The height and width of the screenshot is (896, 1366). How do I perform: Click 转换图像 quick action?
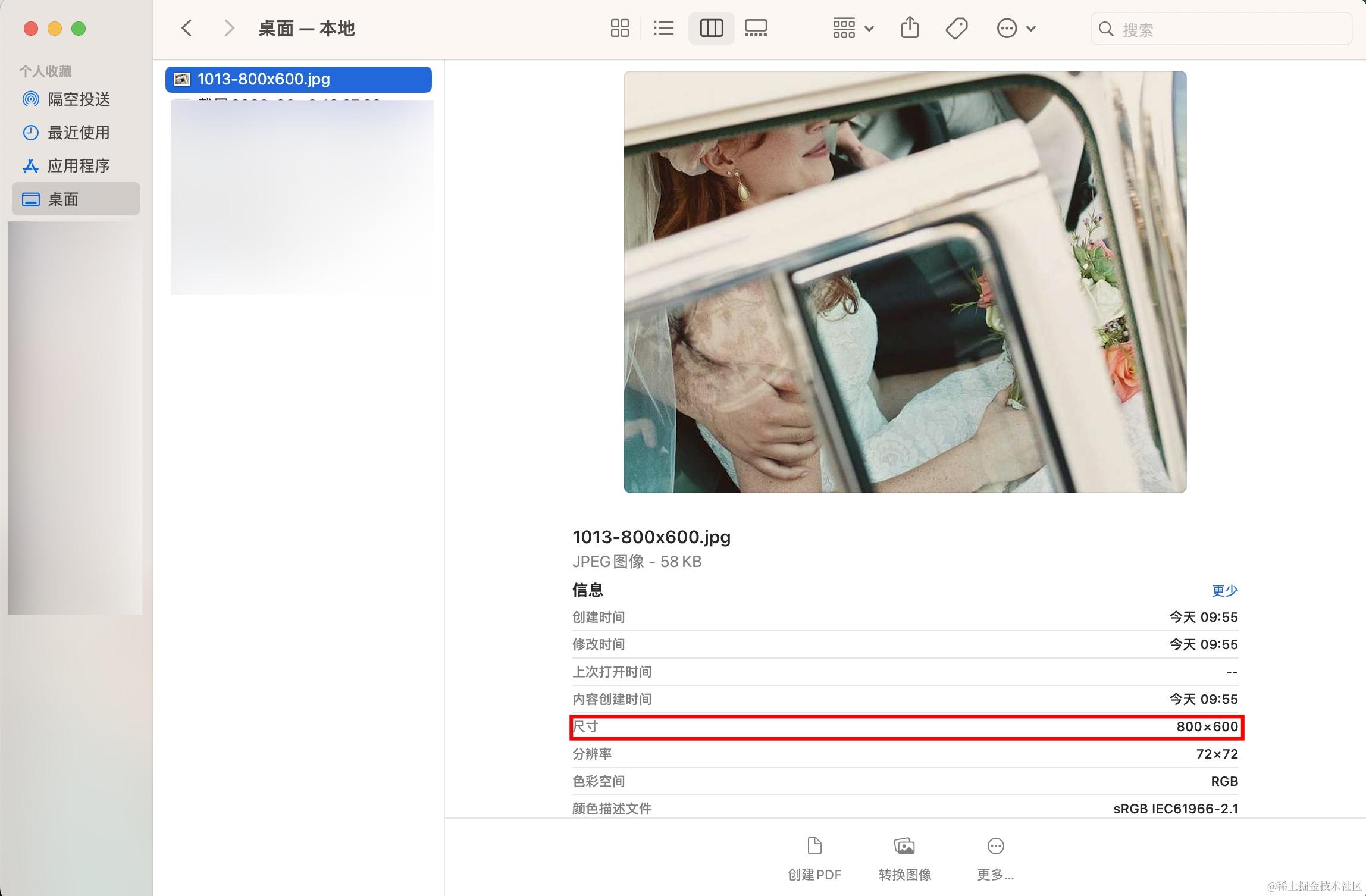coord(905,859)
